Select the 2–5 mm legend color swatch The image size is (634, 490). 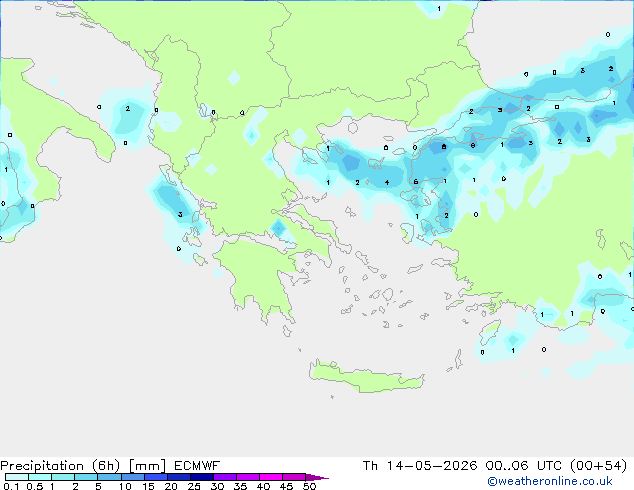point(86,477)
